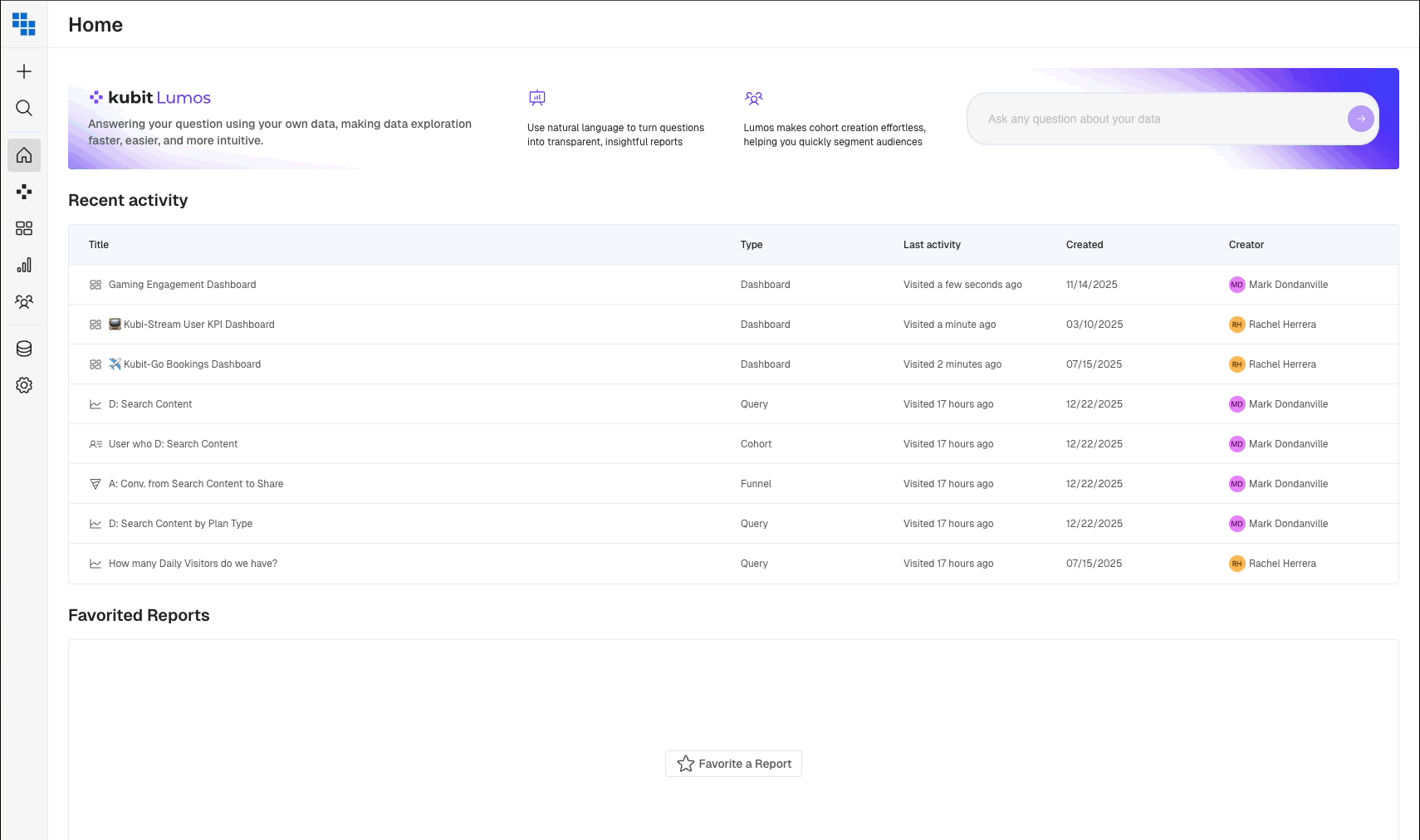
Task: Click dashboard icon beside Kubit-Go Bookings Dashboard
Action: [x=95, y=364]
